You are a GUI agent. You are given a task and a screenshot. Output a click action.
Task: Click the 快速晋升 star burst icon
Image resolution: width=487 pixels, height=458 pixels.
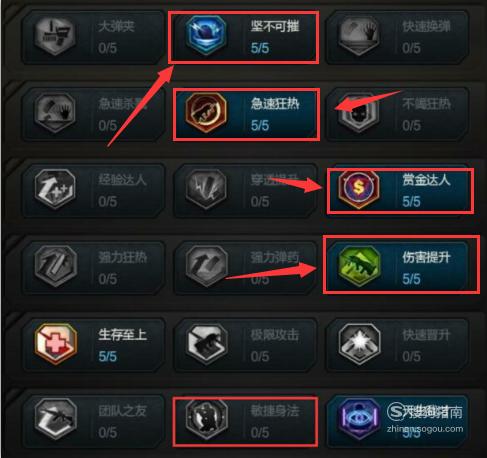[x=359, y=344]
